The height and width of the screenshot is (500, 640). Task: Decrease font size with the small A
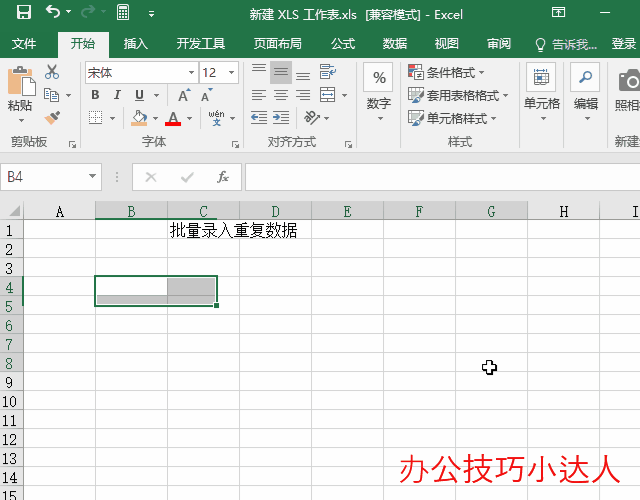point(207,95)
